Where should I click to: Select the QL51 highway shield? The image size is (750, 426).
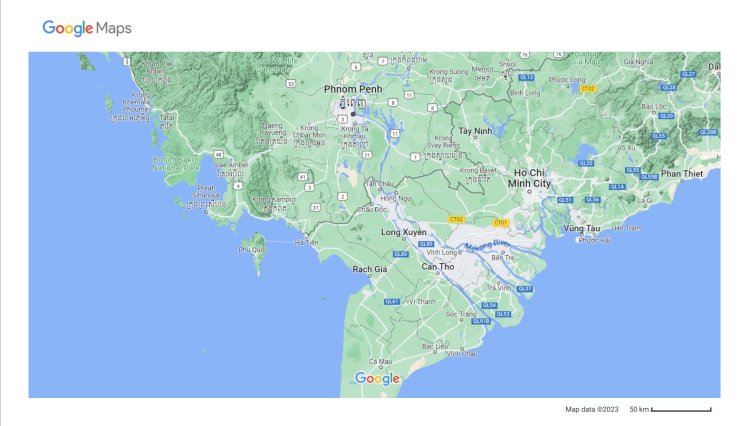coord(565,200)
